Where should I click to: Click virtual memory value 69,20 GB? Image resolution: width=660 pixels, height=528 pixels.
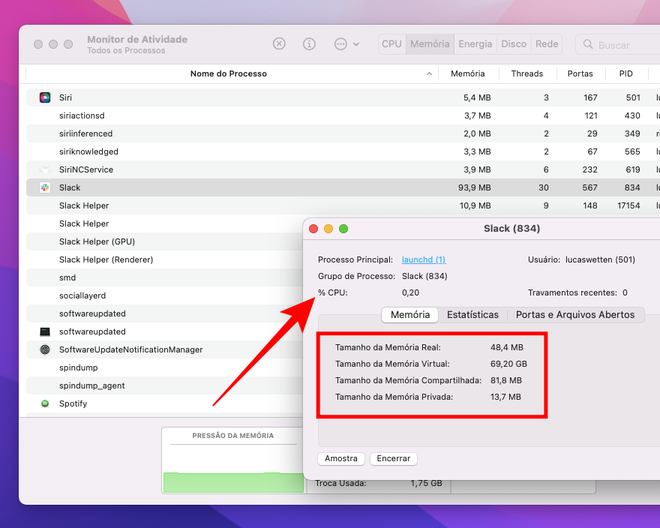508,364
